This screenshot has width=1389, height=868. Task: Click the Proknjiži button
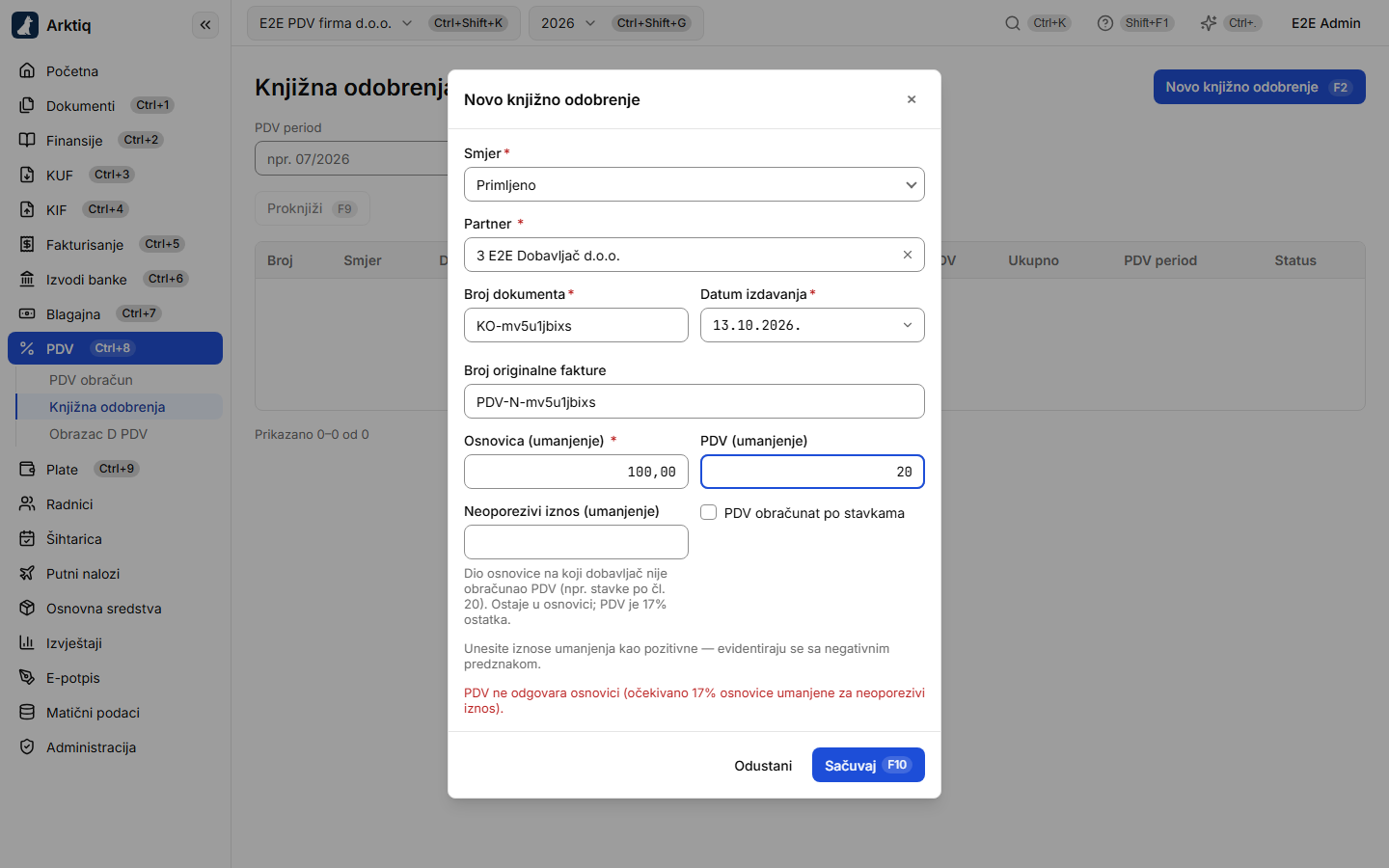click(x=313, y=208)
